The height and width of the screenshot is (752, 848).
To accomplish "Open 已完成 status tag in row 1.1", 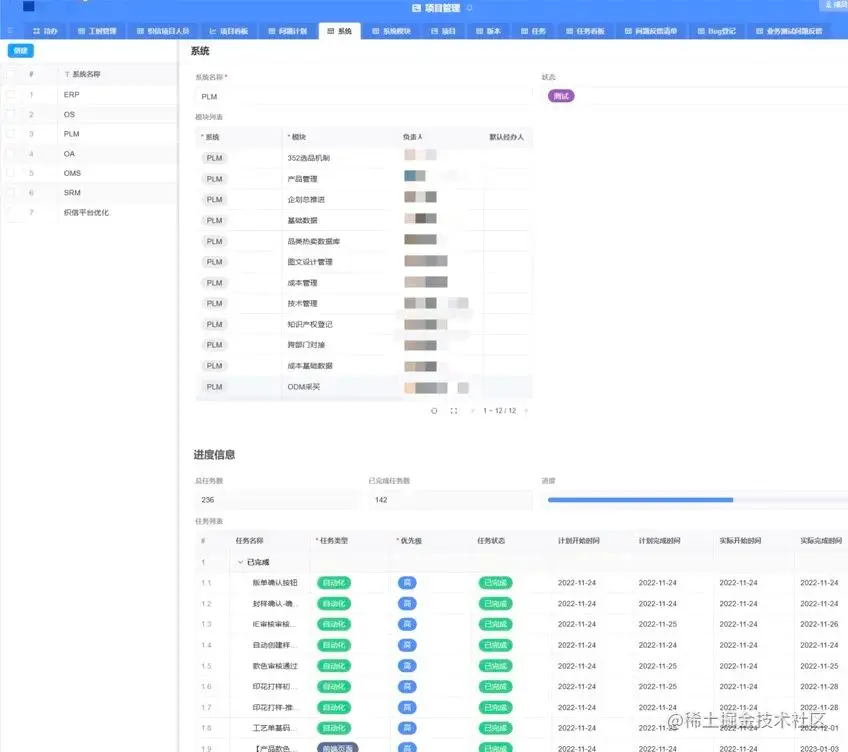I will [x=495, y=583].
